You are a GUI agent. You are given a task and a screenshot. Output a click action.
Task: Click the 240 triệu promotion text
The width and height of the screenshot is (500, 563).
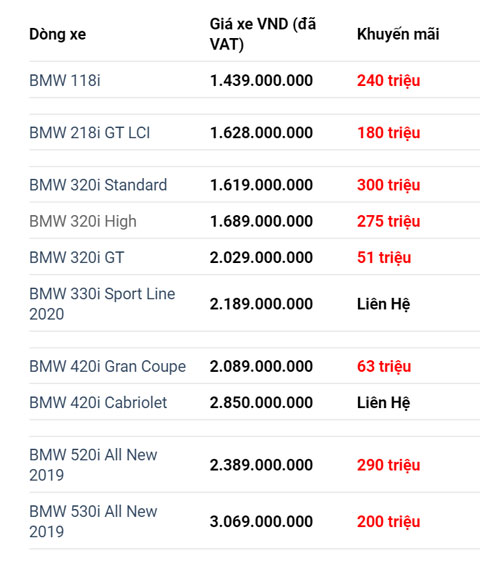coord(388,81)
